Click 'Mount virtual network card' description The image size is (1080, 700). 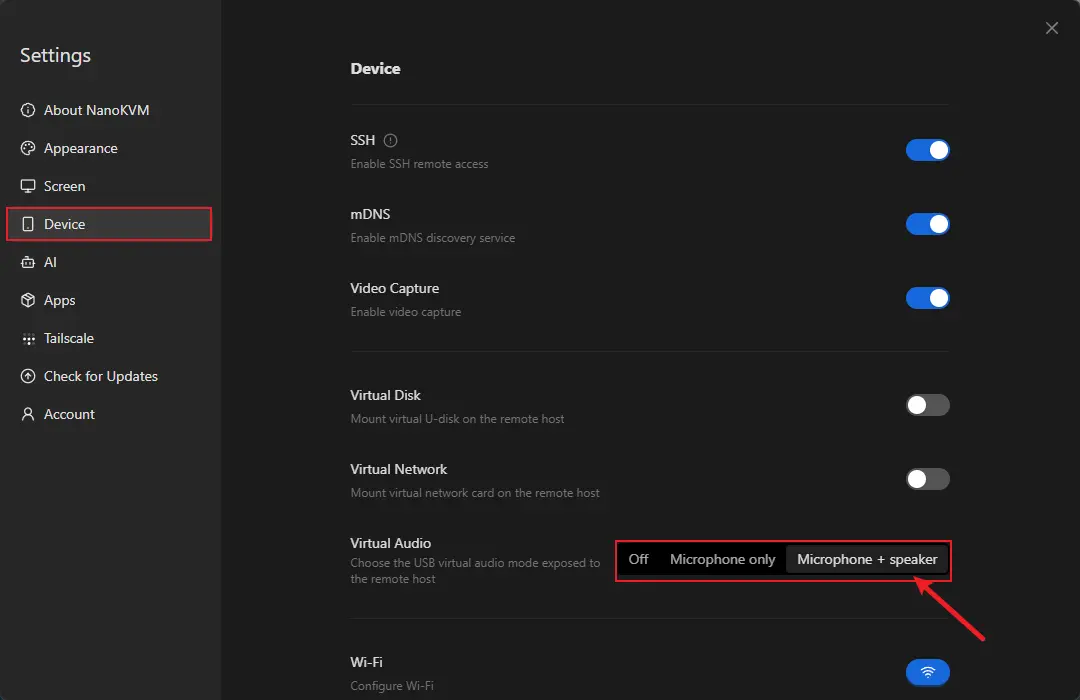(x=475, y=493)
